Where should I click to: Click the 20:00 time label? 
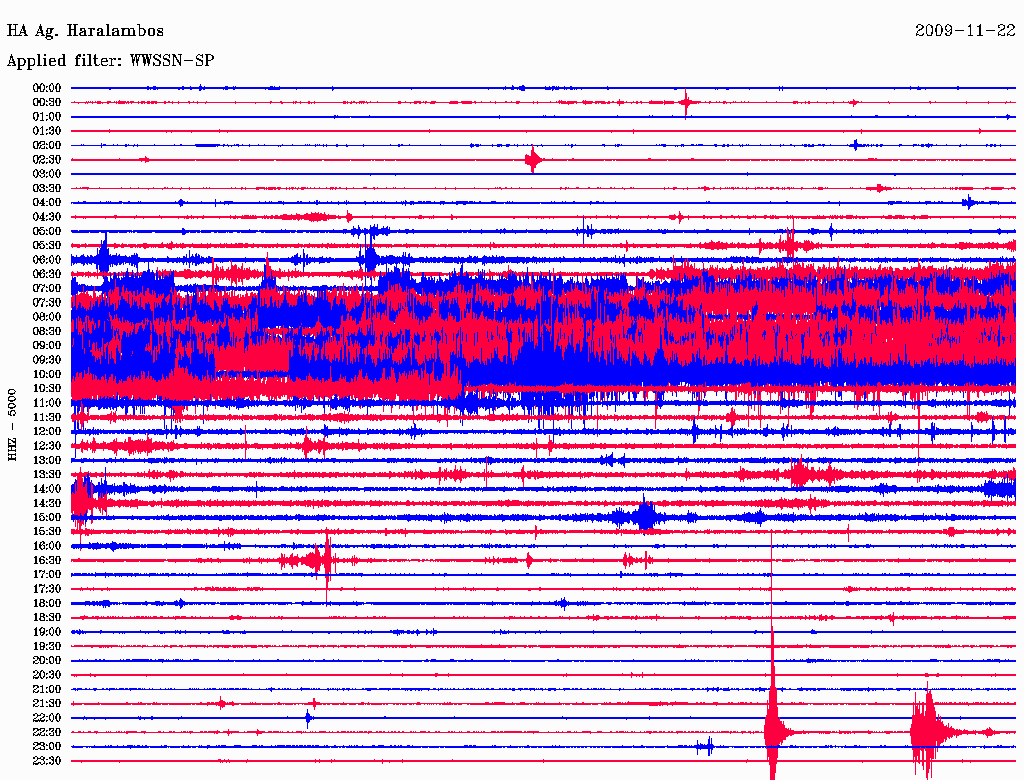[x=47, y=660]
